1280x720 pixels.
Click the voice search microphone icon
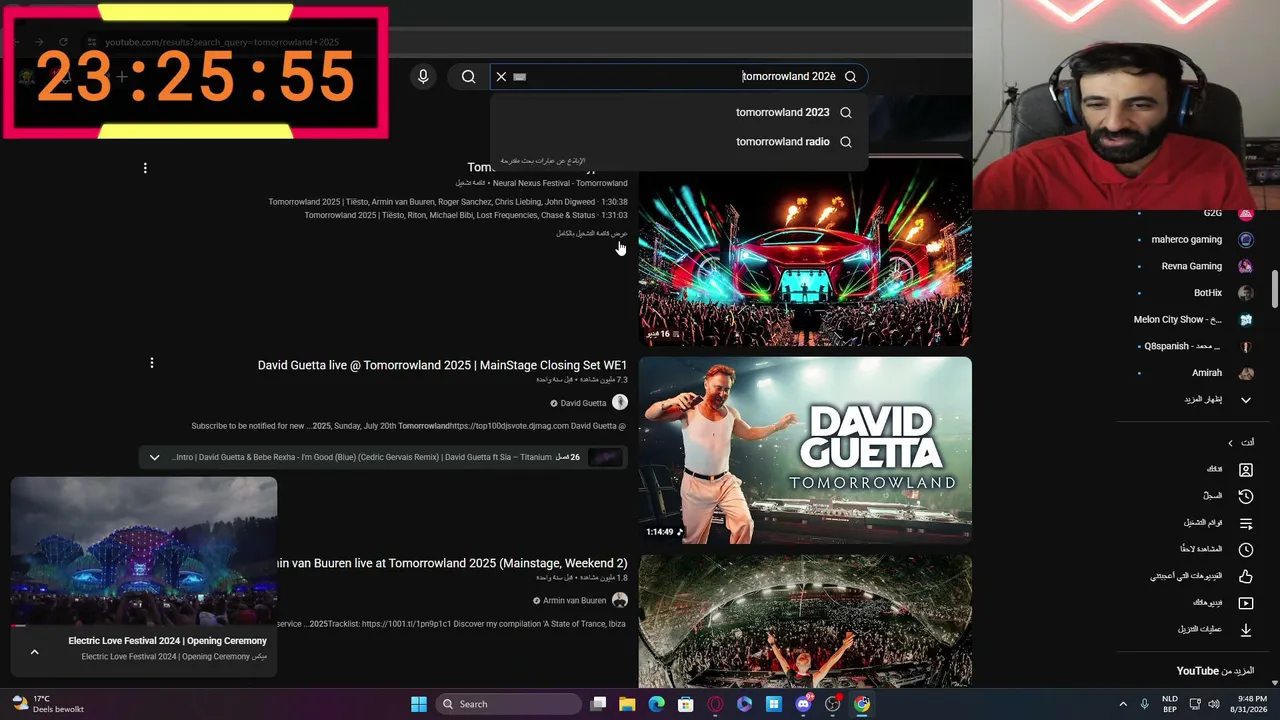click(x=423, y=76)
